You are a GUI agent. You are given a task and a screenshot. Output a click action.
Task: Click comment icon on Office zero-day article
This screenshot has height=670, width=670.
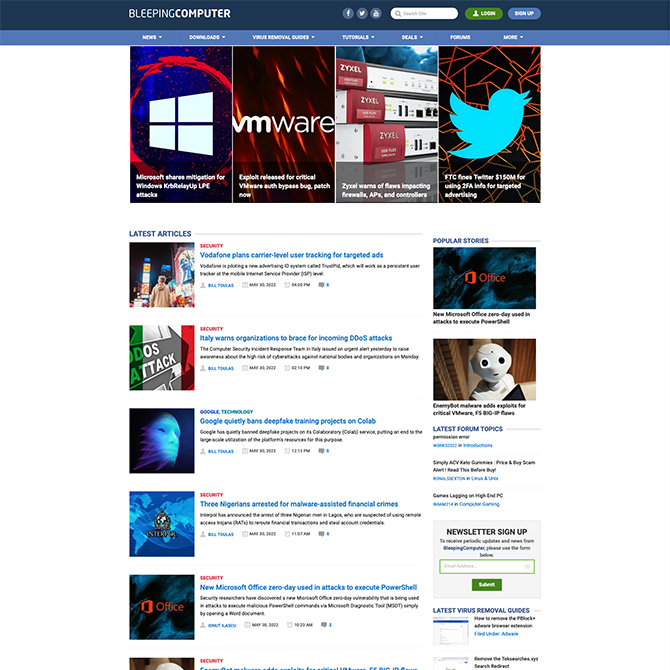[323, 625]
